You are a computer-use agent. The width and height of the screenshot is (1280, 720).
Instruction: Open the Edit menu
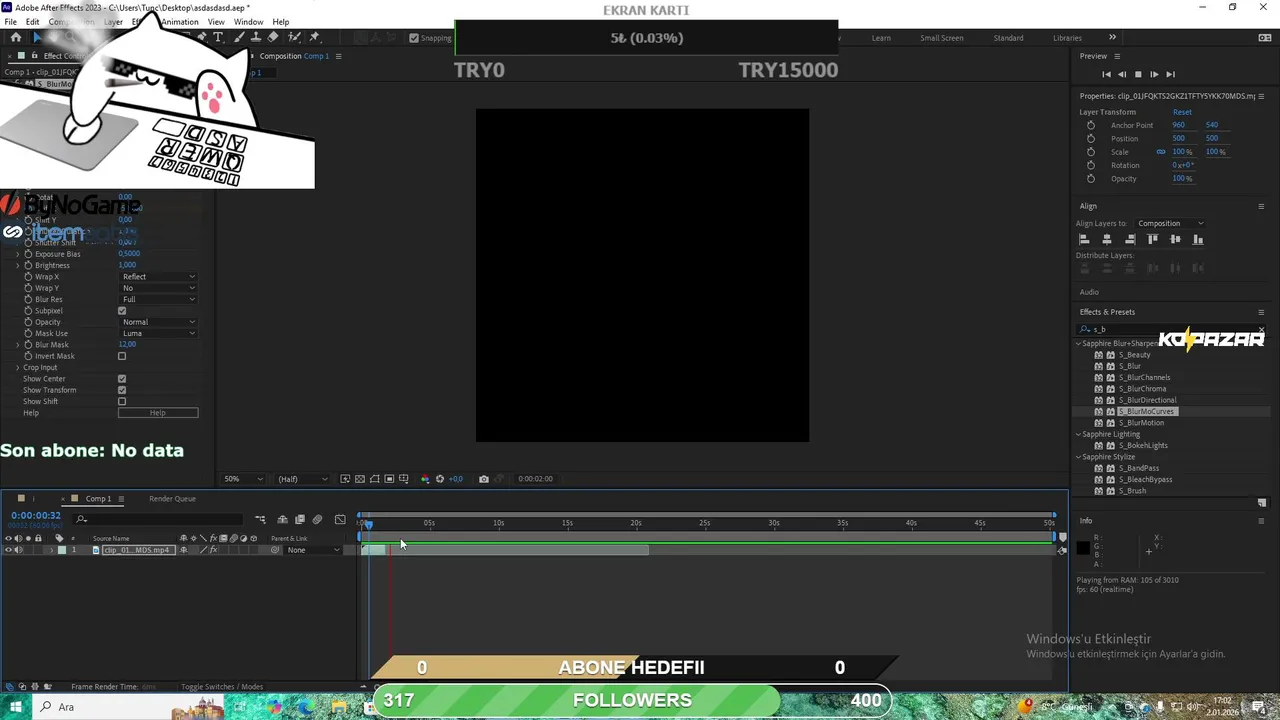point(33,22)
